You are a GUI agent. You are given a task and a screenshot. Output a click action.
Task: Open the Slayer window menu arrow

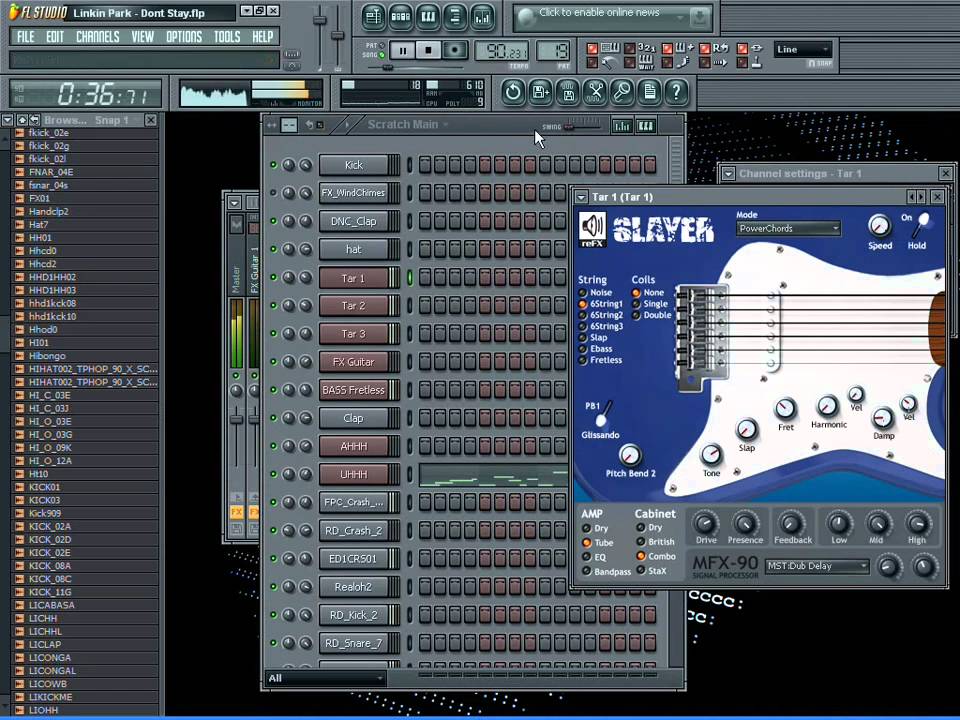pyautogui.click(x=582, y=197)
